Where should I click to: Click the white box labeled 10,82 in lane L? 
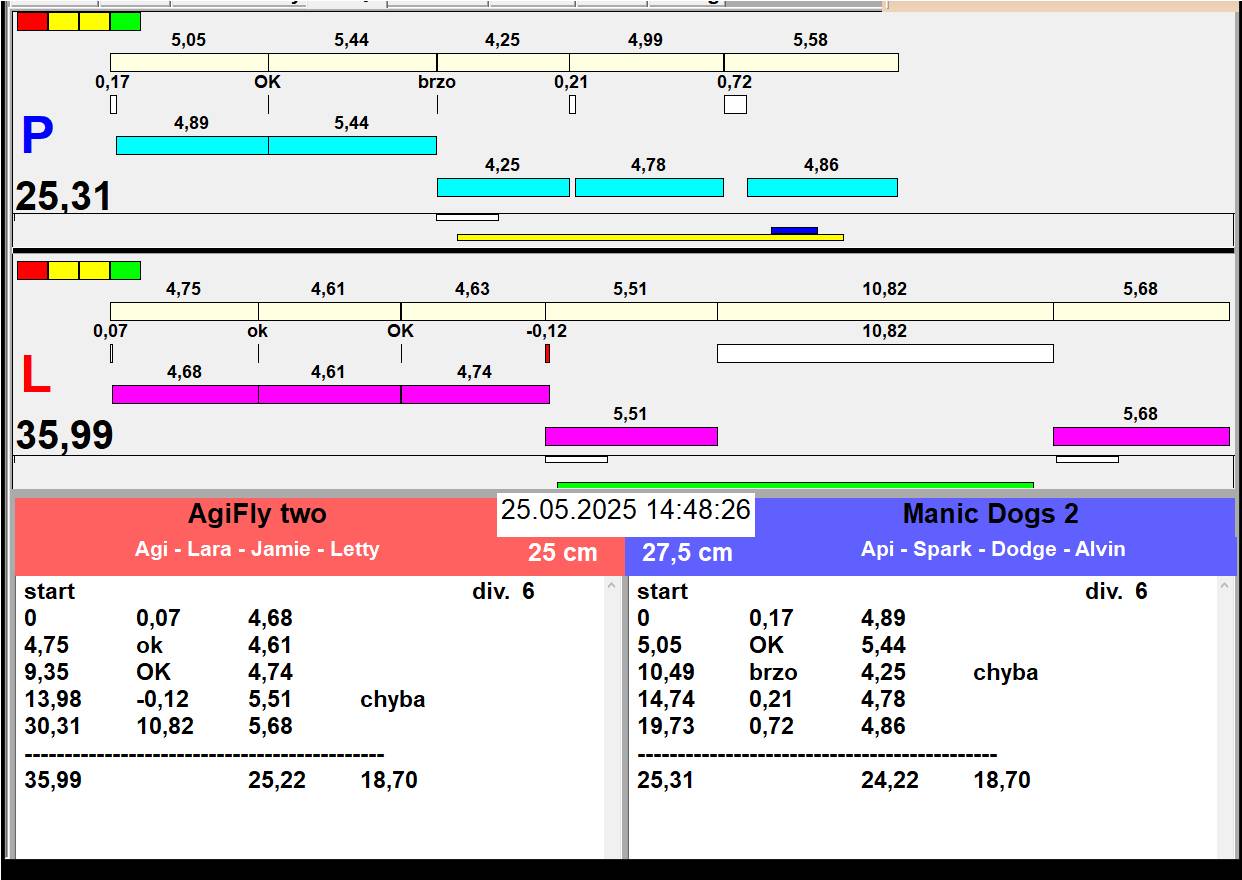point(885,353)
